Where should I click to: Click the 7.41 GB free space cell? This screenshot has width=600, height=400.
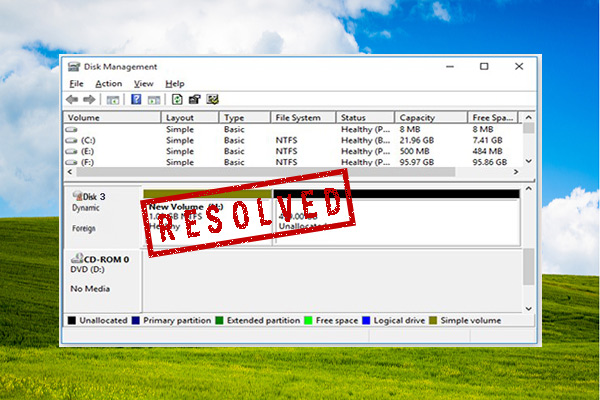[487, 140]
